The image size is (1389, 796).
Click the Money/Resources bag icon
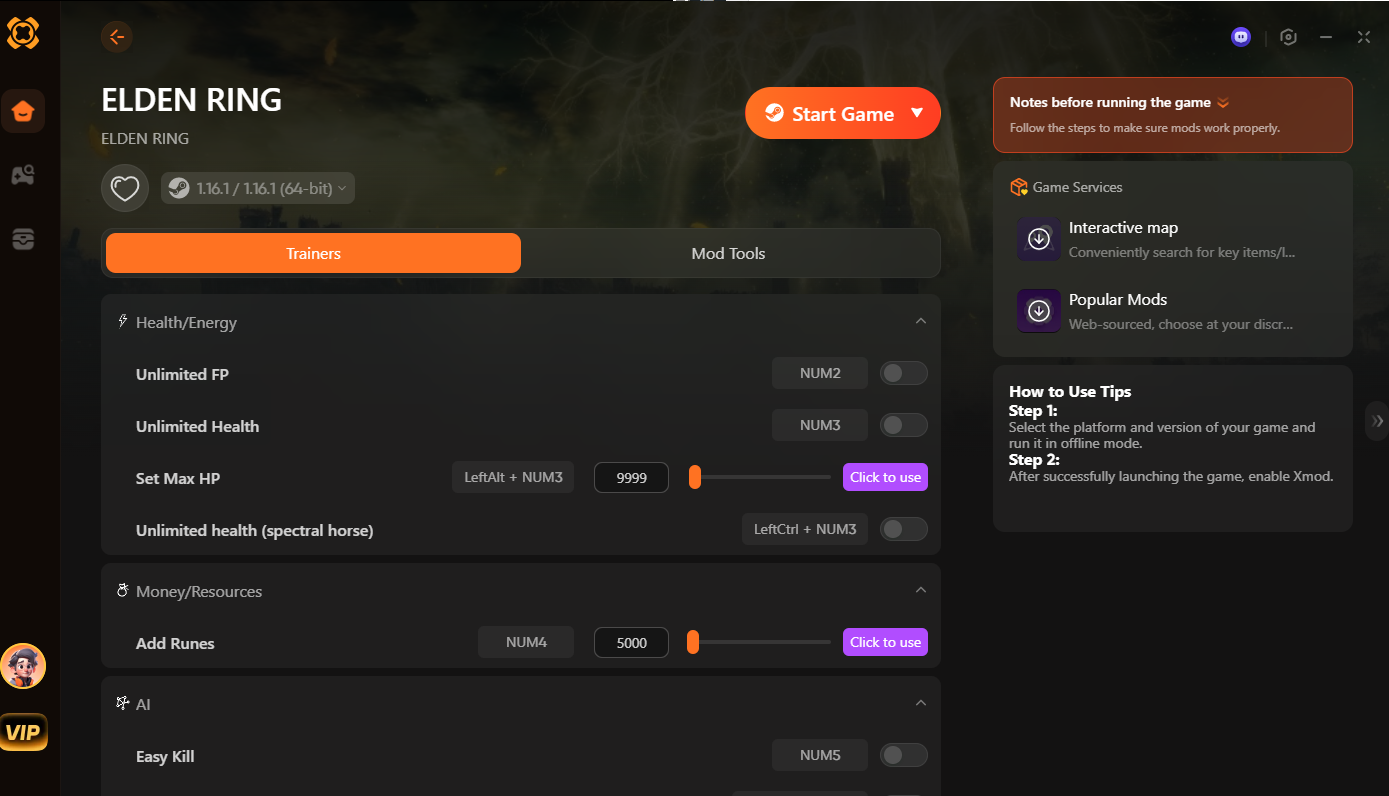(x=123, y=591)
